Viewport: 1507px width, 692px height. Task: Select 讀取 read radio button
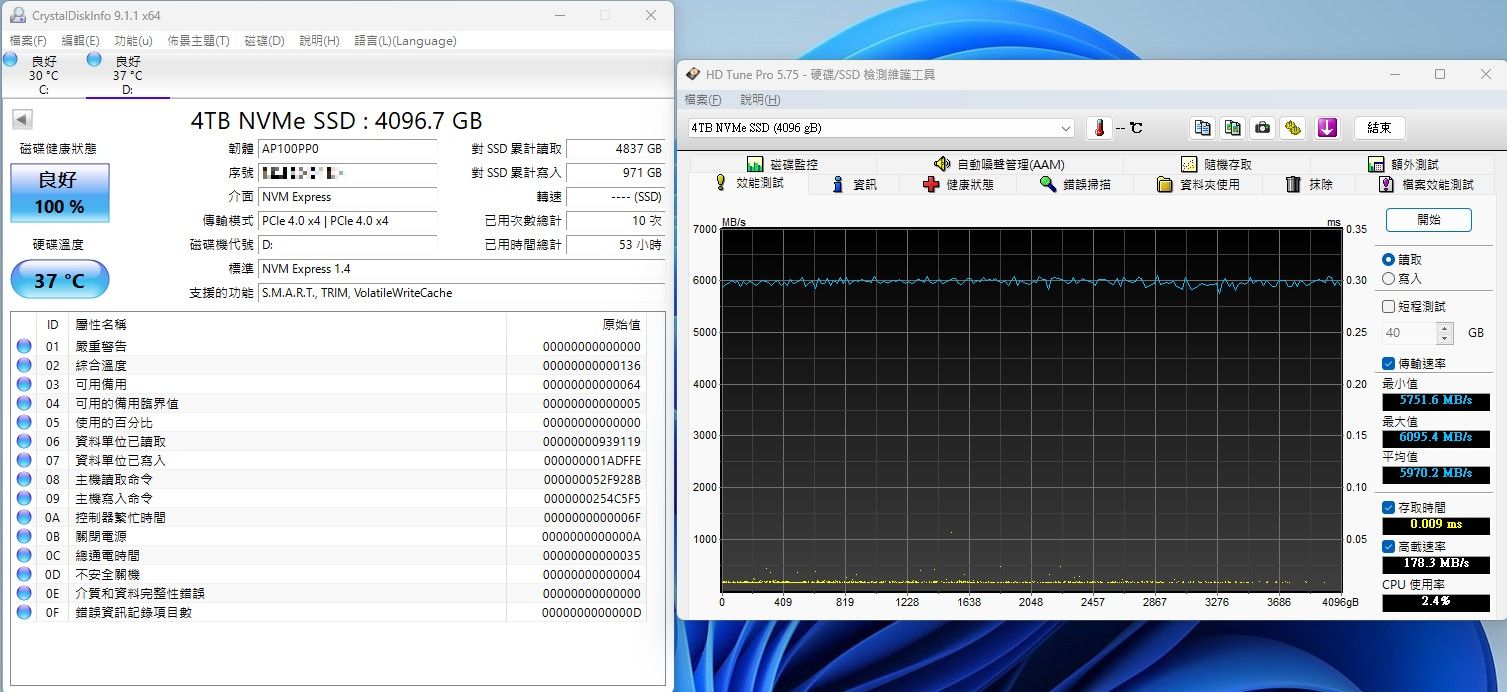tap(1388, 259)
